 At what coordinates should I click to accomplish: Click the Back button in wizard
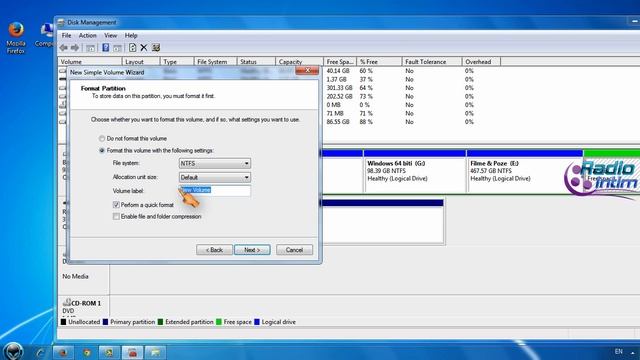pyautogui.click(x=214, y=250)
